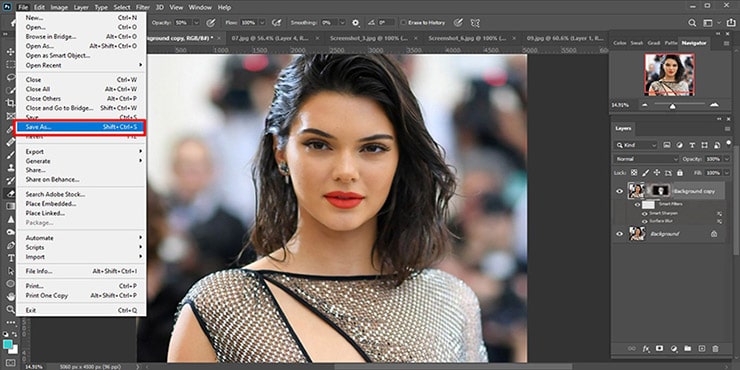
Task: Click File Info... menu entry
Action: click(80, 271)
